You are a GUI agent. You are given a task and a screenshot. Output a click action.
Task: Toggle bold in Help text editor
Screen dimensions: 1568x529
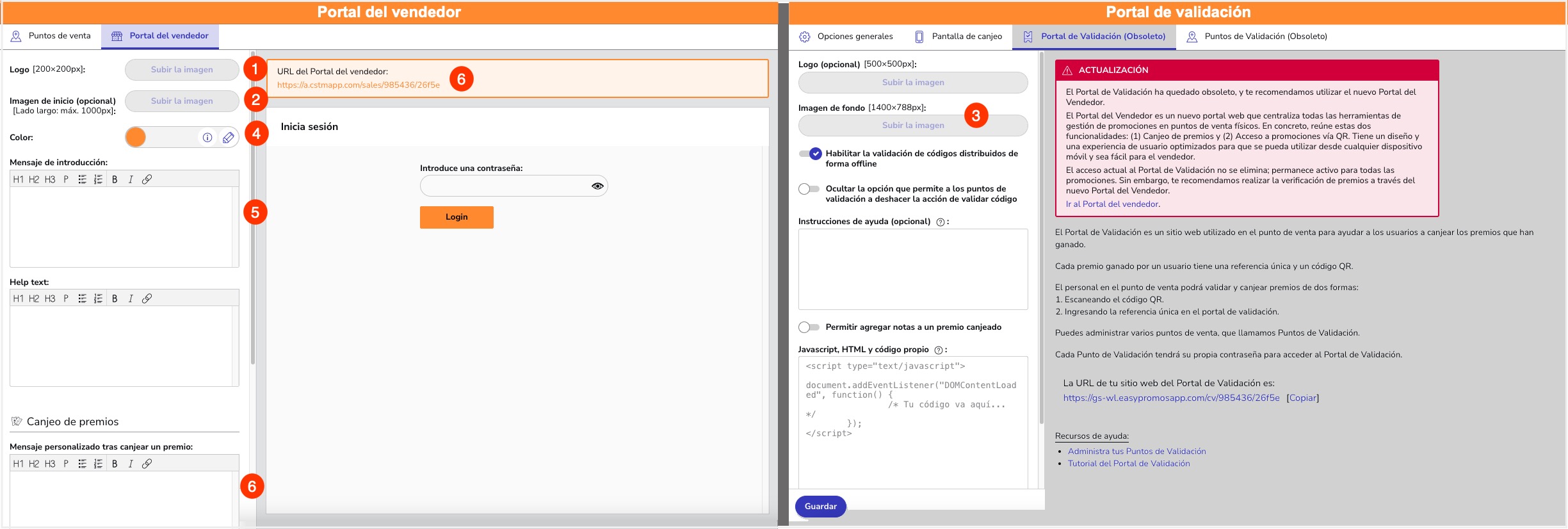115,298
